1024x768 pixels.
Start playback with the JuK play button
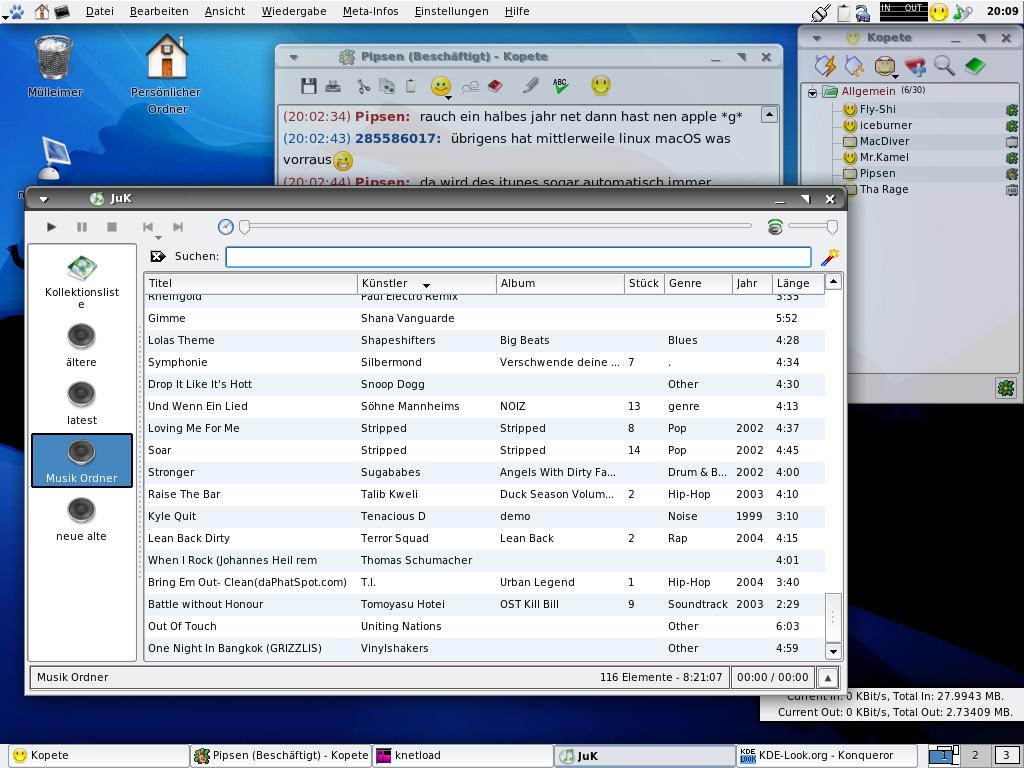(51, 227)
